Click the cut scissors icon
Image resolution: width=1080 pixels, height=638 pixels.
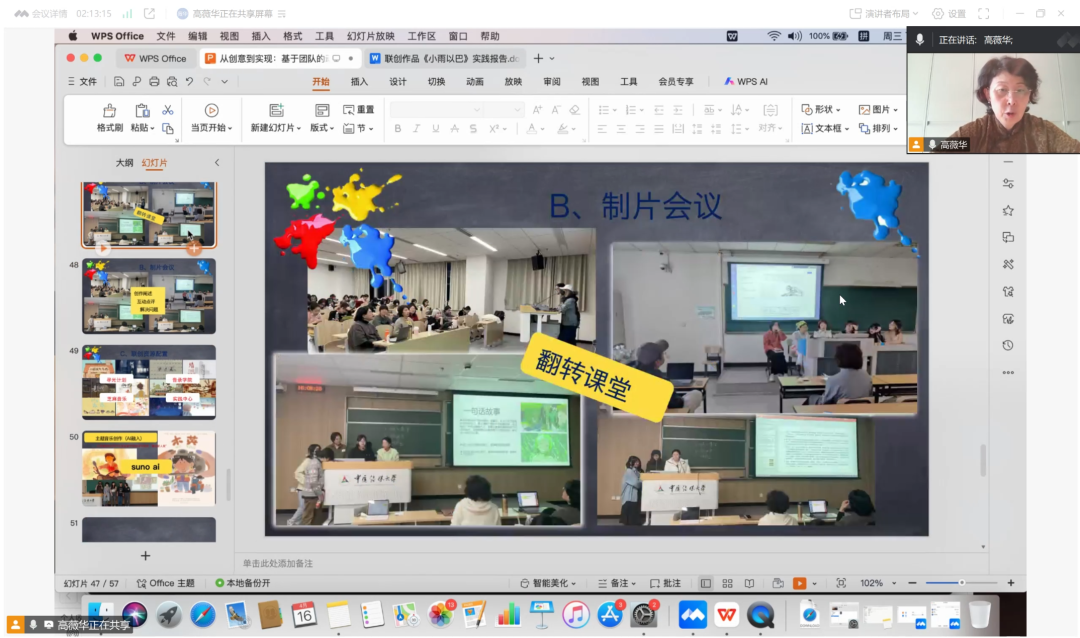(168, 110)
